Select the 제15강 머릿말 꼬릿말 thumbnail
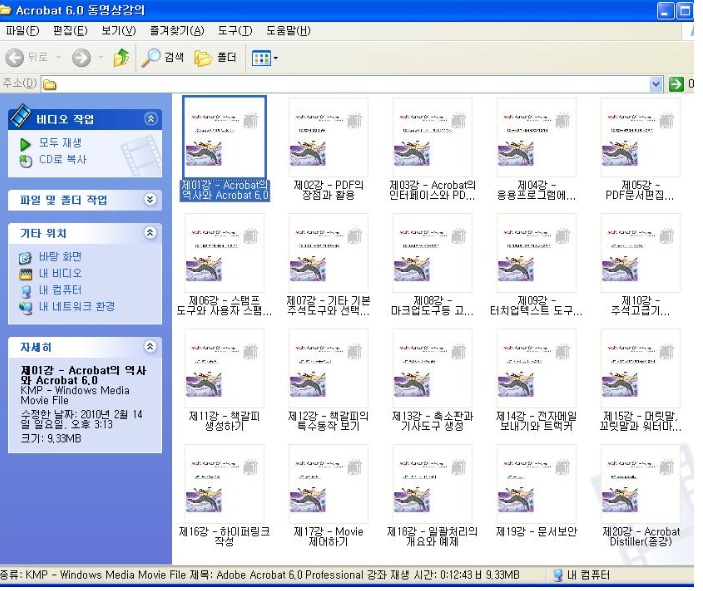This screenshot has height=591, width=703. 640,369
